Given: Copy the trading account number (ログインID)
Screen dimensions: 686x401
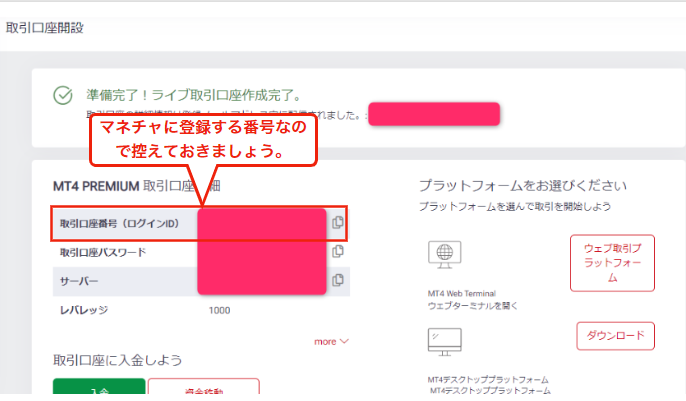Looking at the screenshot, I should [338, 223].
